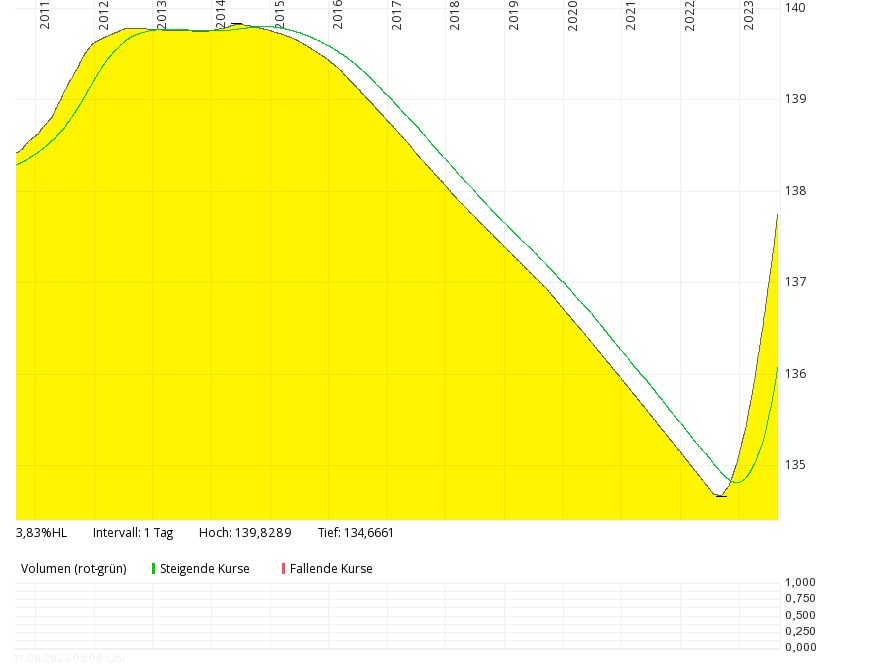This screenshot has height=669, width=895.
Task: Click the 2019 year label
Action: tap(513, 15)
